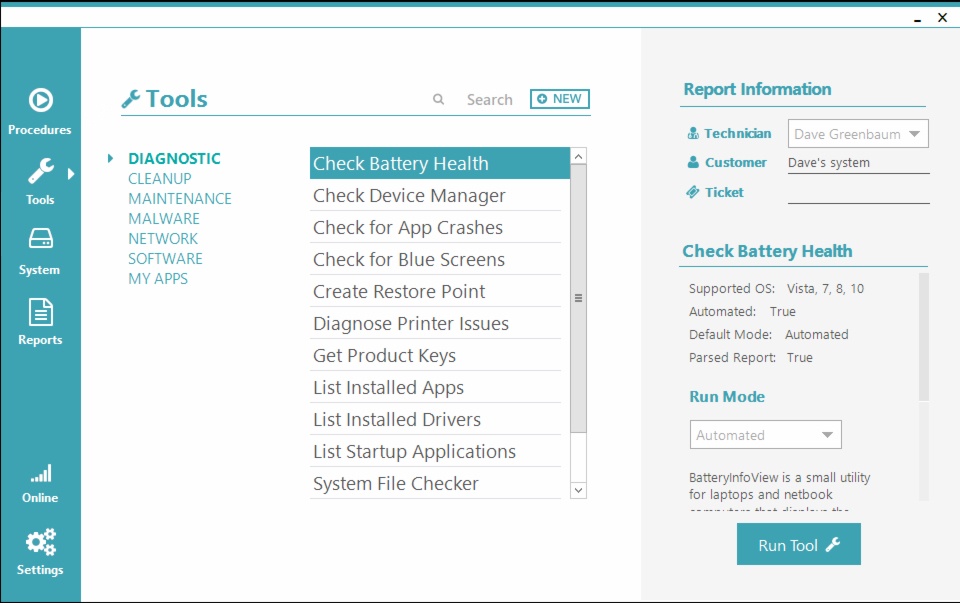Open the Run Mode dropdown set to Automated

point(765,434)
